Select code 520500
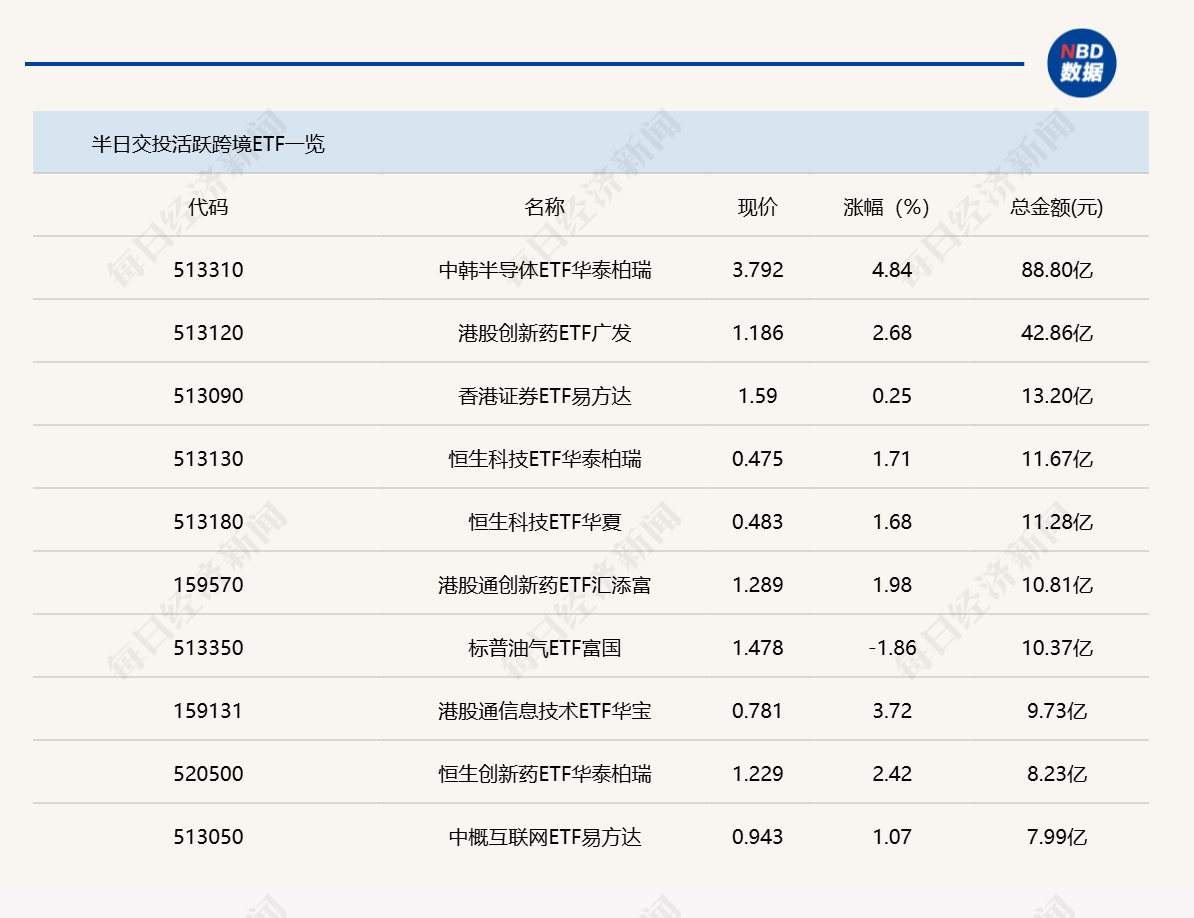Image resolution: width=1194 pixels, height=918 pixels. [x=209, y=775]
